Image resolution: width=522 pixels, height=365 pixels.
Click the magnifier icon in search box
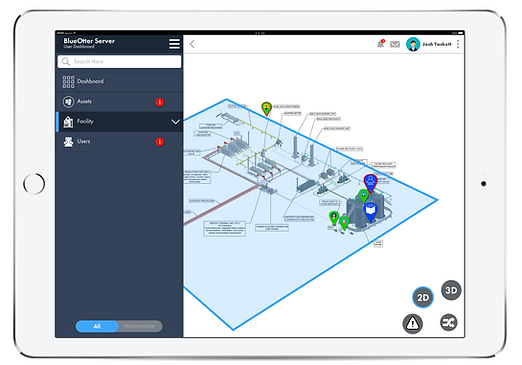pos(66,62)
